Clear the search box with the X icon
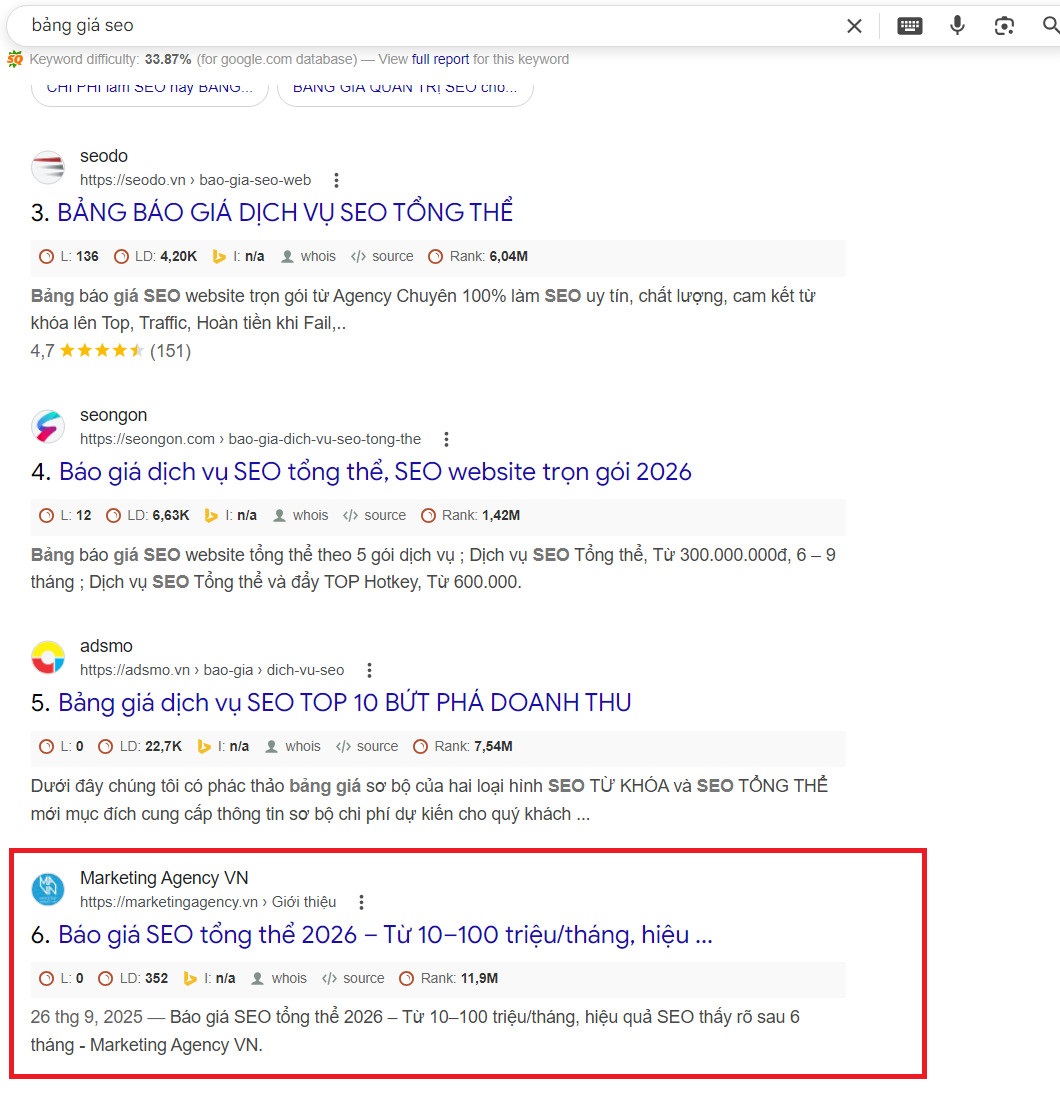The width and height of the screenshot is (1060, 1102). [x=854, y=26]
